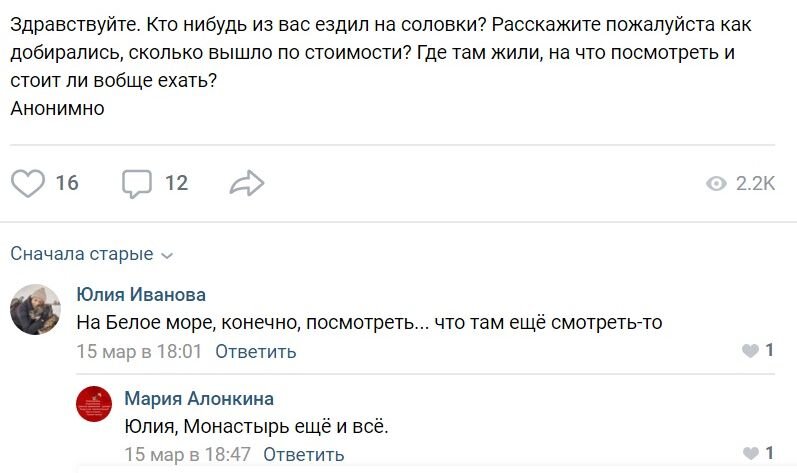Share the post using the arrow icon

coord(246,183)
